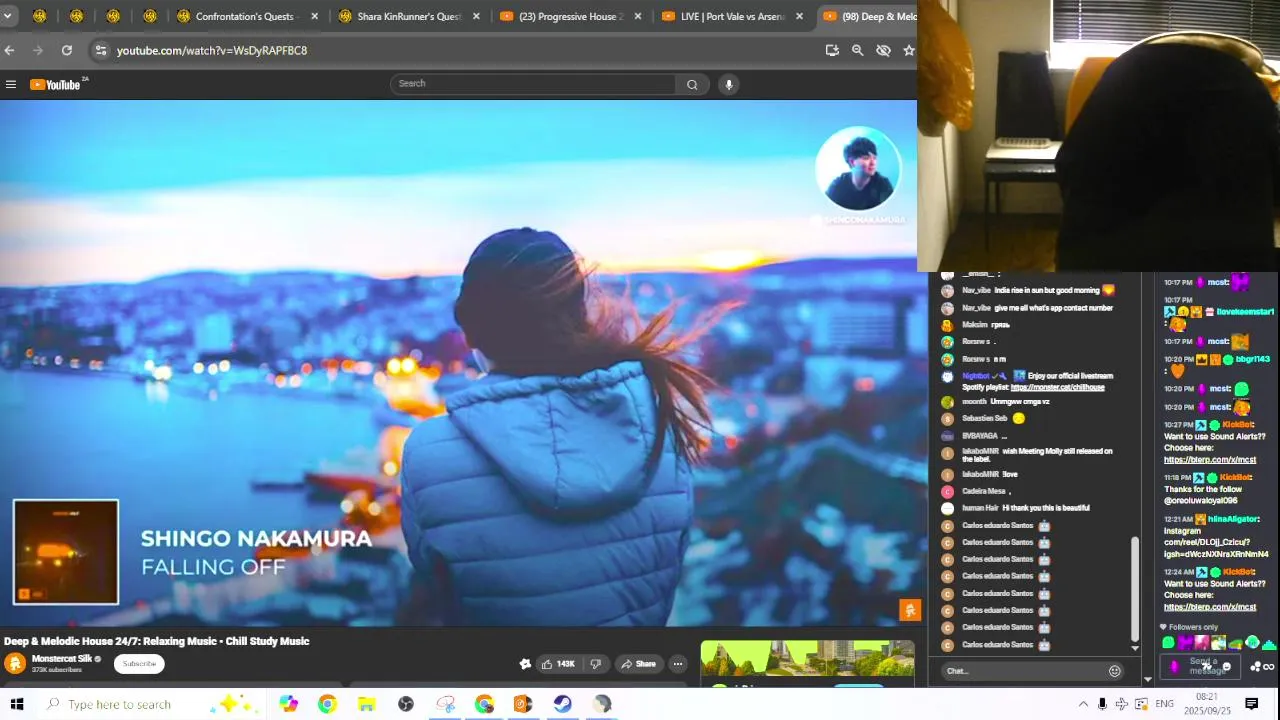Click the address bar URL field

460,50
